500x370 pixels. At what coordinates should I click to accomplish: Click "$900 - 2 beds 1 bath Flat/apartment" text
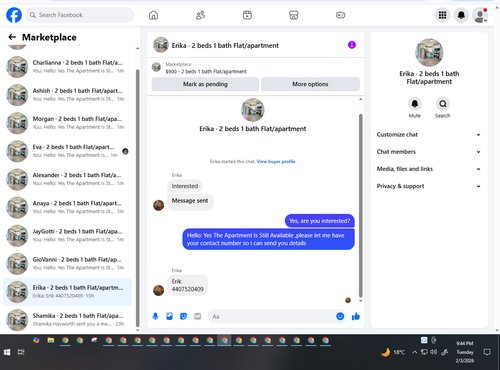206,71
